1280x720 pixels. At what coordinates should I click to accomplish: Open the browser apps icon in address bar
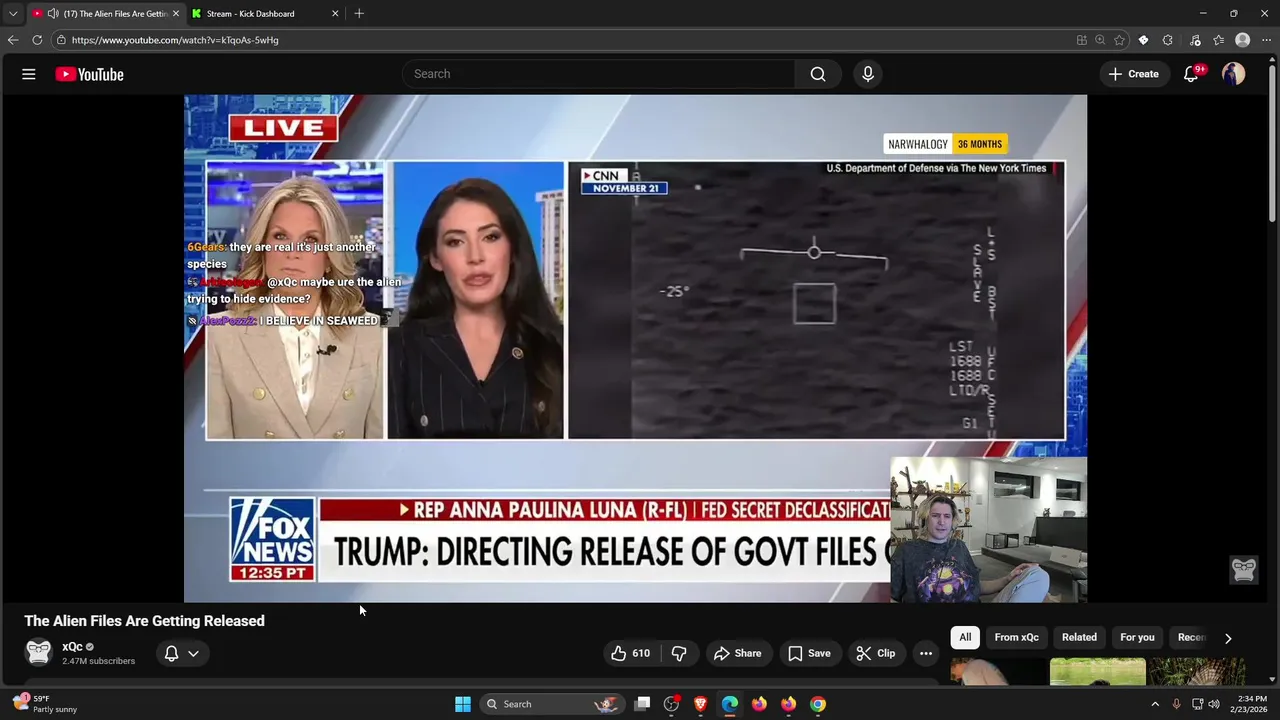[1081, 40]
